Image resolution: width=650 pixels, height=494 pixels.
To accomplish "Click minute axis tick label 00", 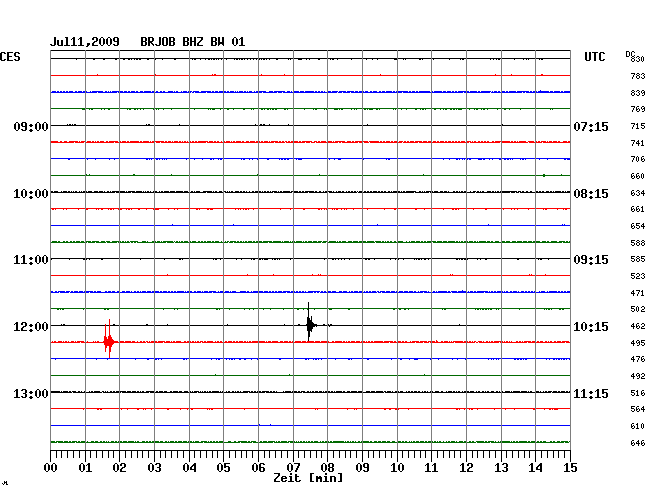I will tap(51, 468).
